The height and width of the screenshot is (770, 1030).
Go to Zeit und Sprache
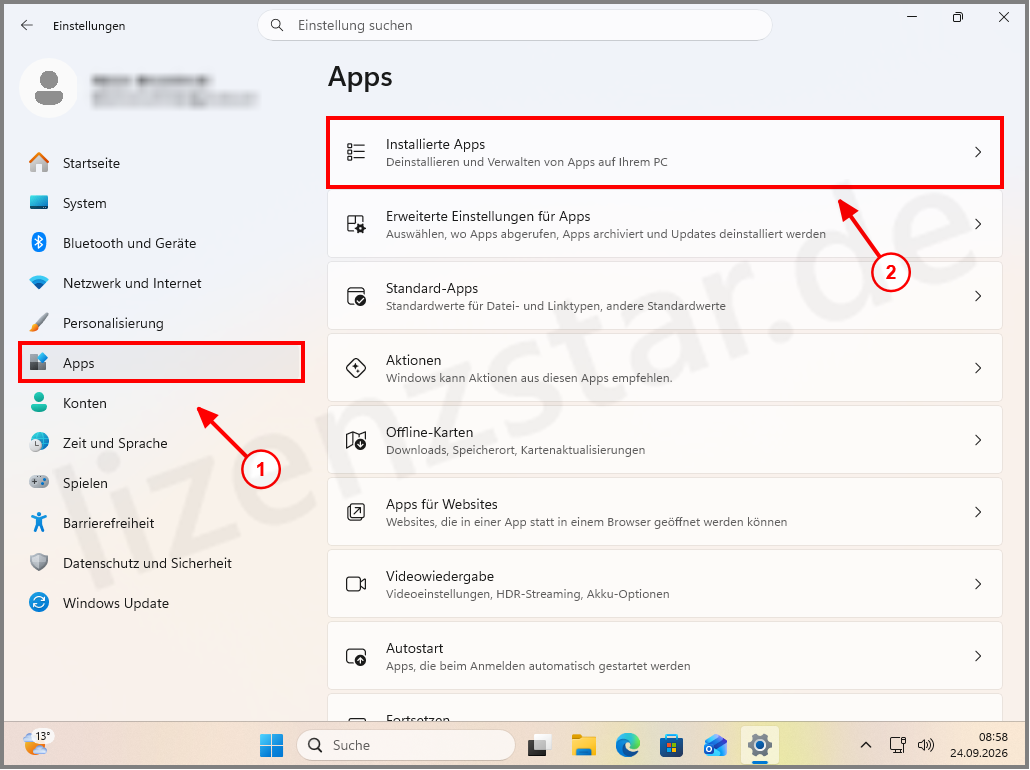coord(162,443)
